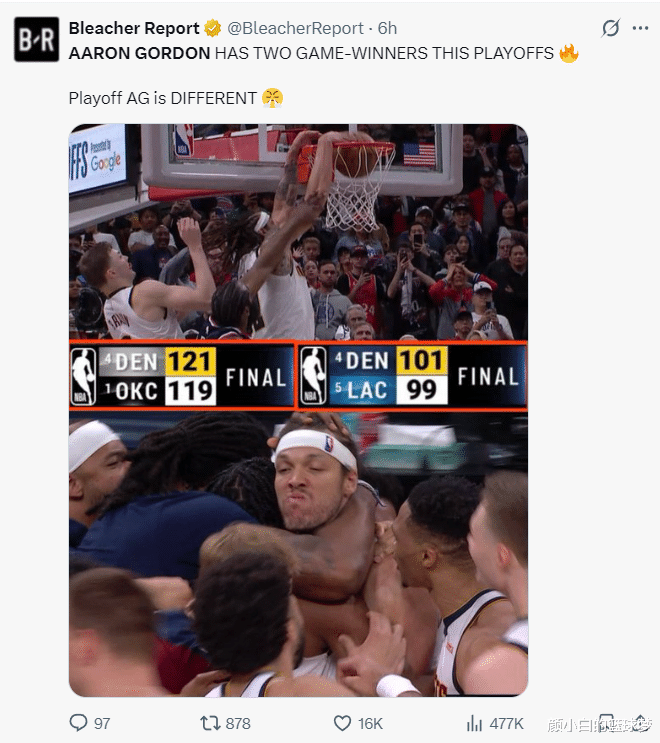Click the 878 reposts count
The height and width of the screenshot is (743, 660).
[x=238, y=724]
